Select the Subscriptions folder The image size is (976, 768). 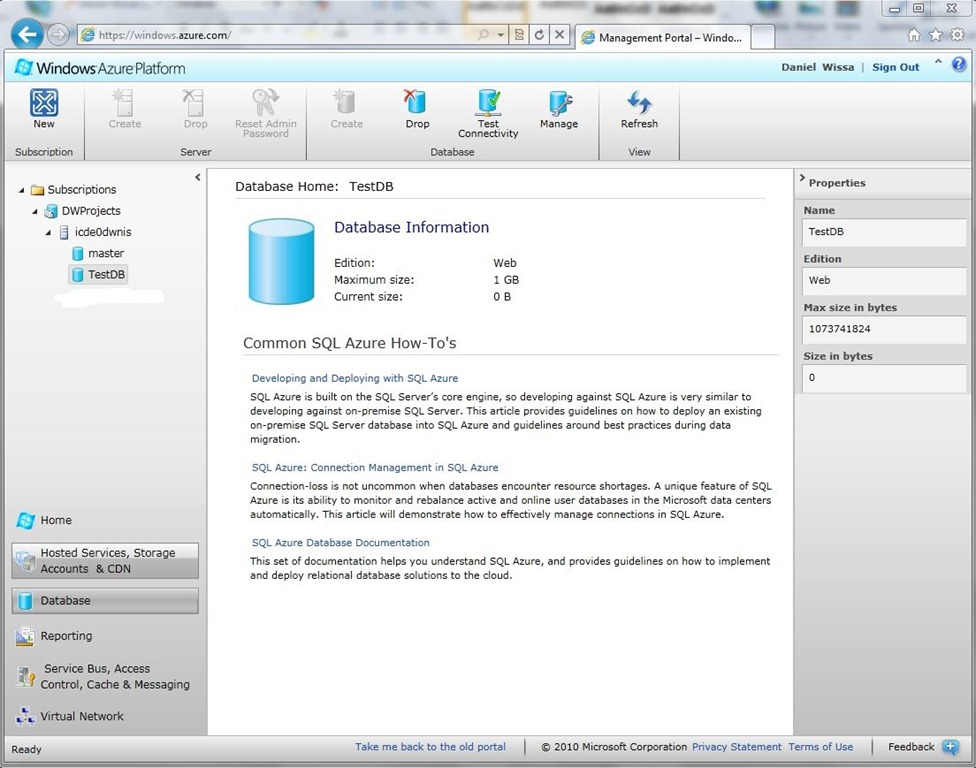point(74,189)
